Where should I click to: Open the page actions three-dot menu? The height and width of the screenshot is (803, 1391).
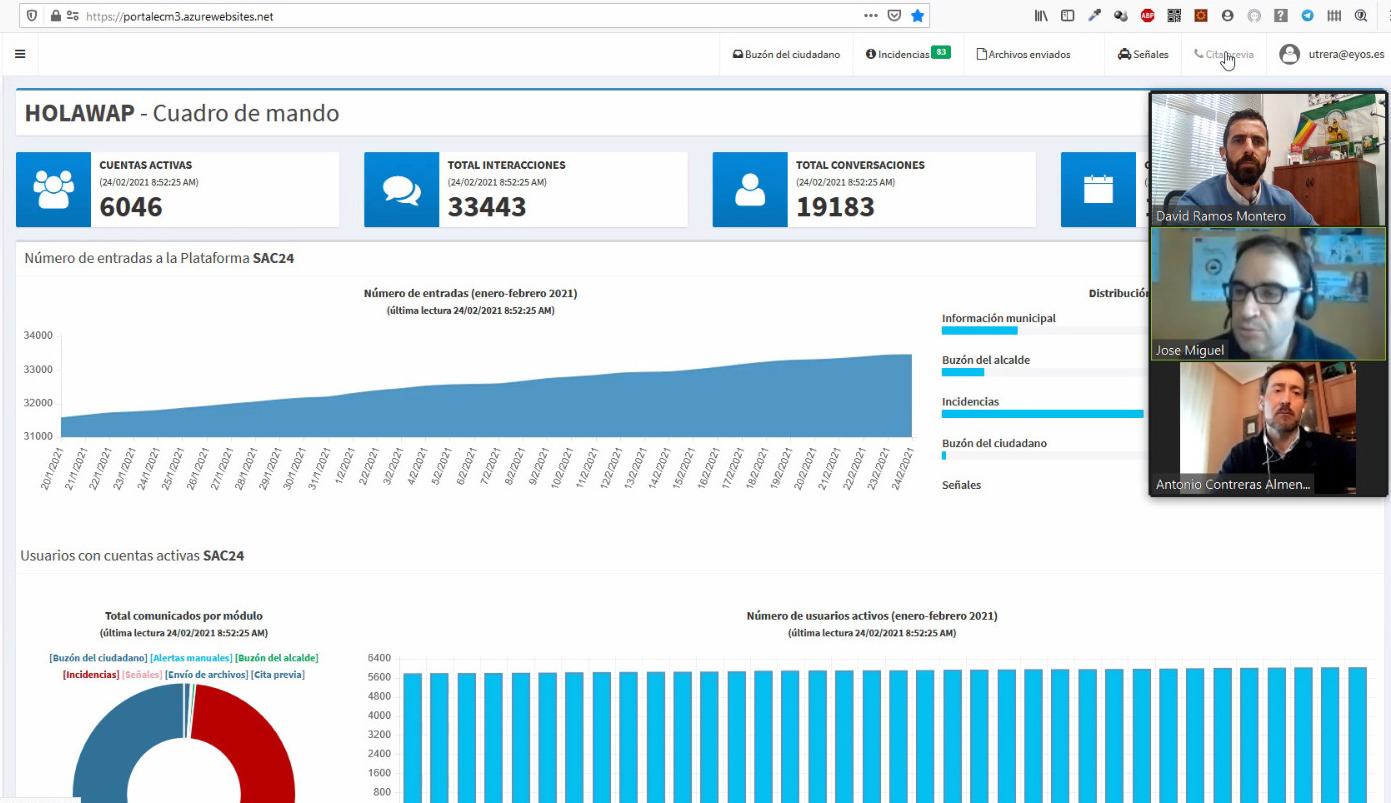[x=871, y=16]
